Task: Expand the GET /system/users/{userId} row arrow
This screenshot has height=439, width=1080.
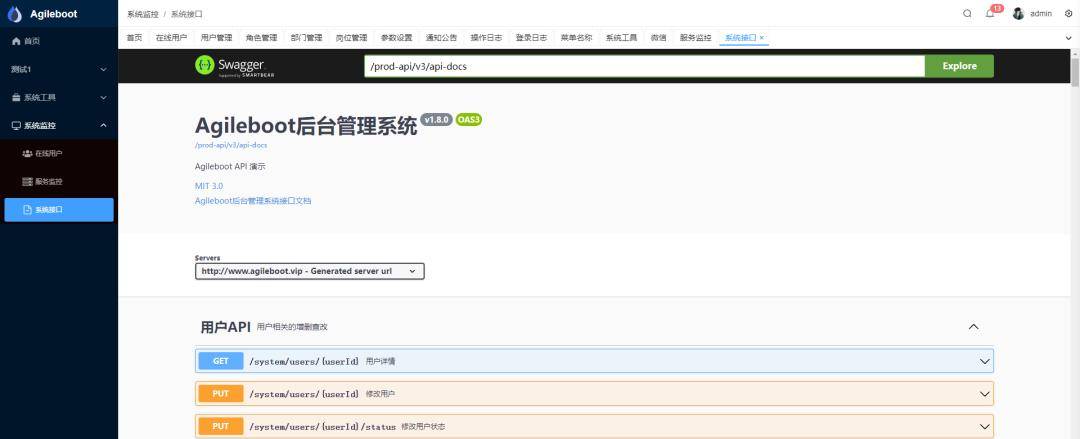Action: click(x=984, y=361)
